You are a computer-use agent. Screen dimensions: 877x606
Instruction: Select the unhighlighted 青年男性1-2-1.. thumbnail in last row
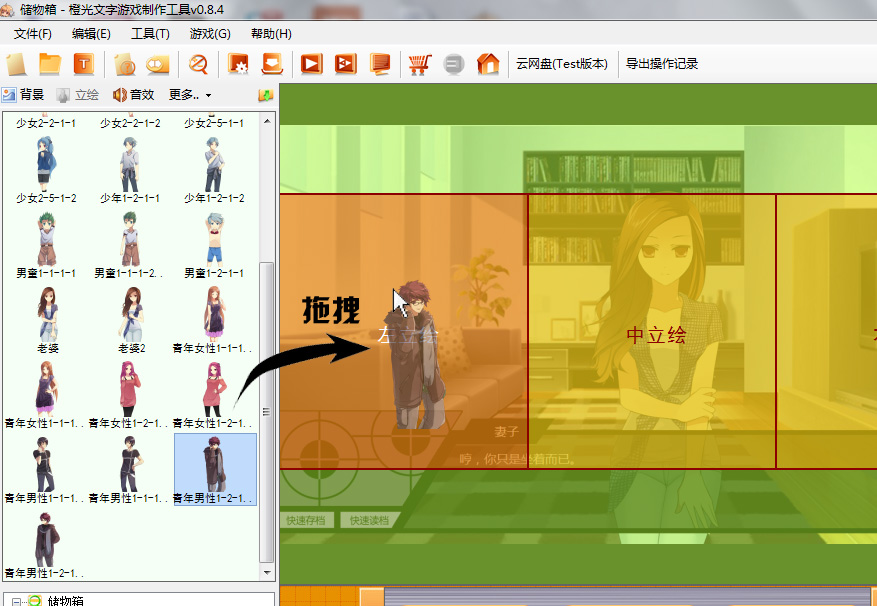pyautogui.click(x=45, y=544)
